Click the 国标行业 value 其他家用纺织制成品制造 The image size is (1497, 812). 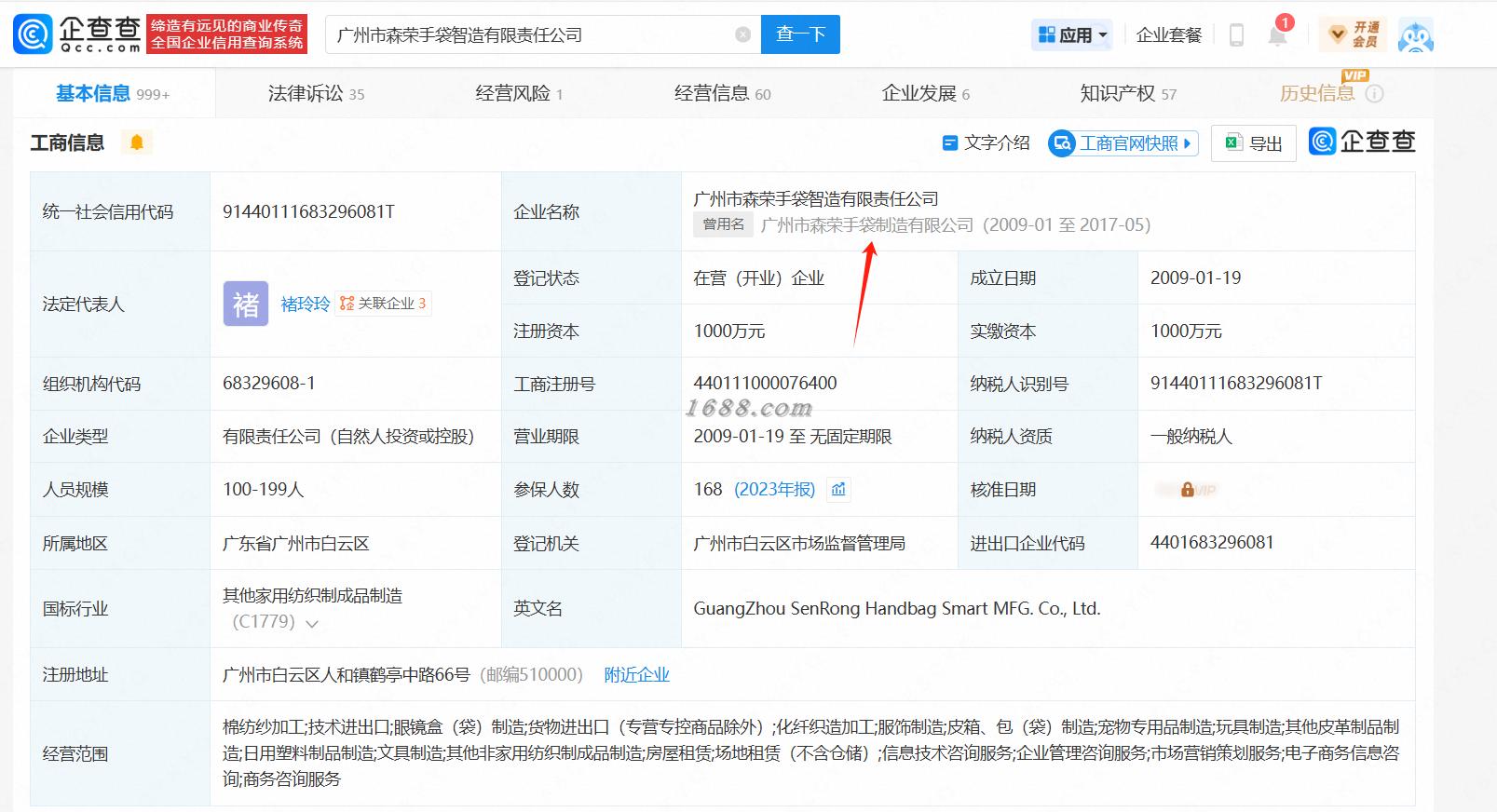[313, 596]
